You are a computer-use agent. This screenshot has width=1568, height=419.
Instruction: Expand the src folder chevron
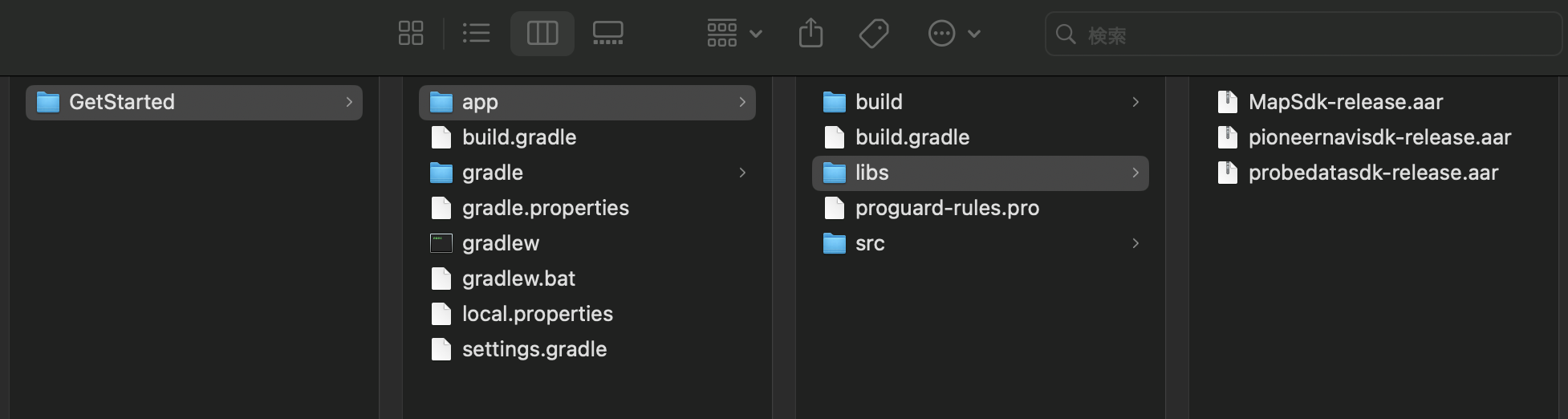tap(1135, 243)
